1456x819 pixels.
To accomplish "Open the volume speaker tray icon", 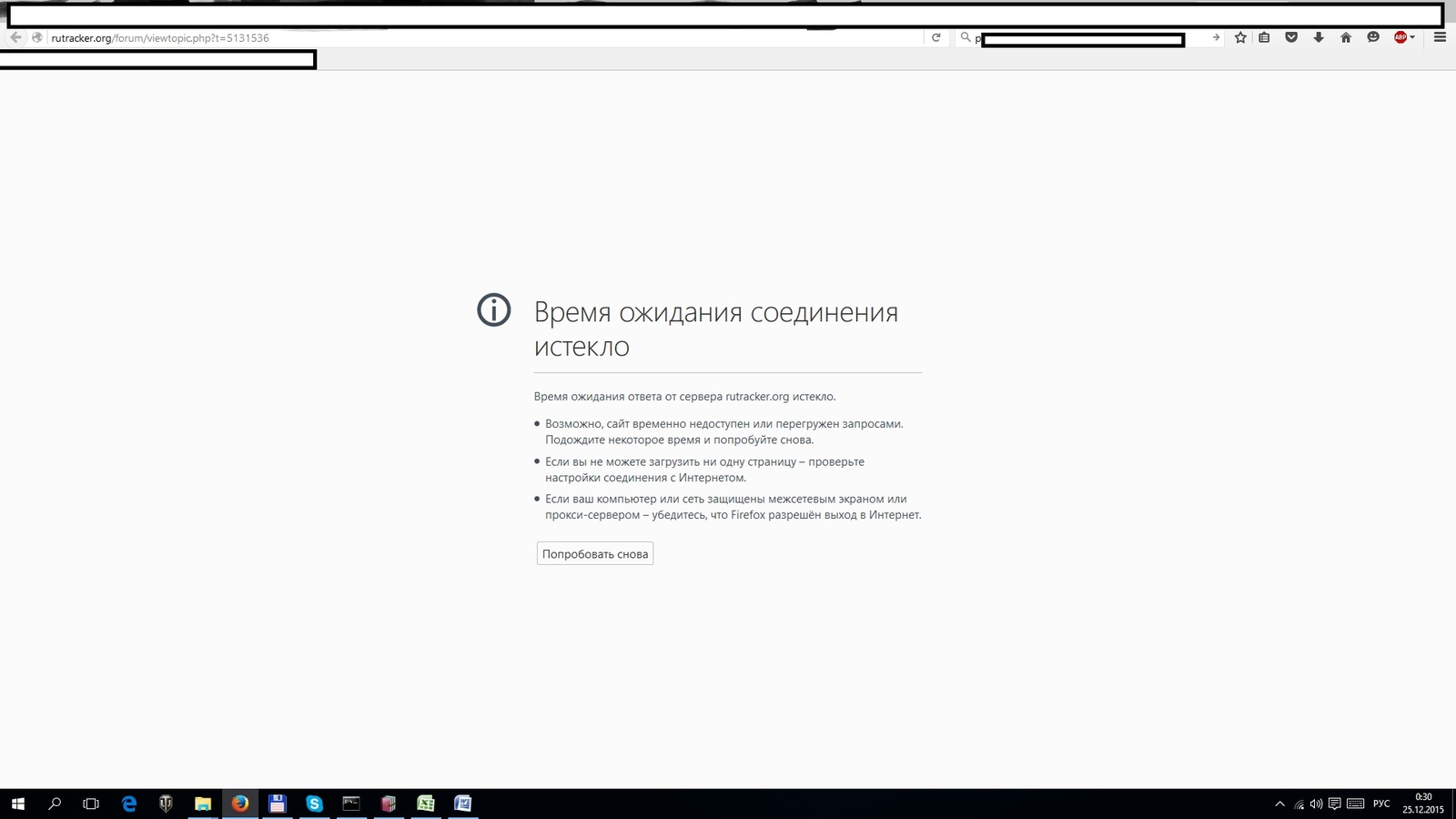I will coord(1316,804).
